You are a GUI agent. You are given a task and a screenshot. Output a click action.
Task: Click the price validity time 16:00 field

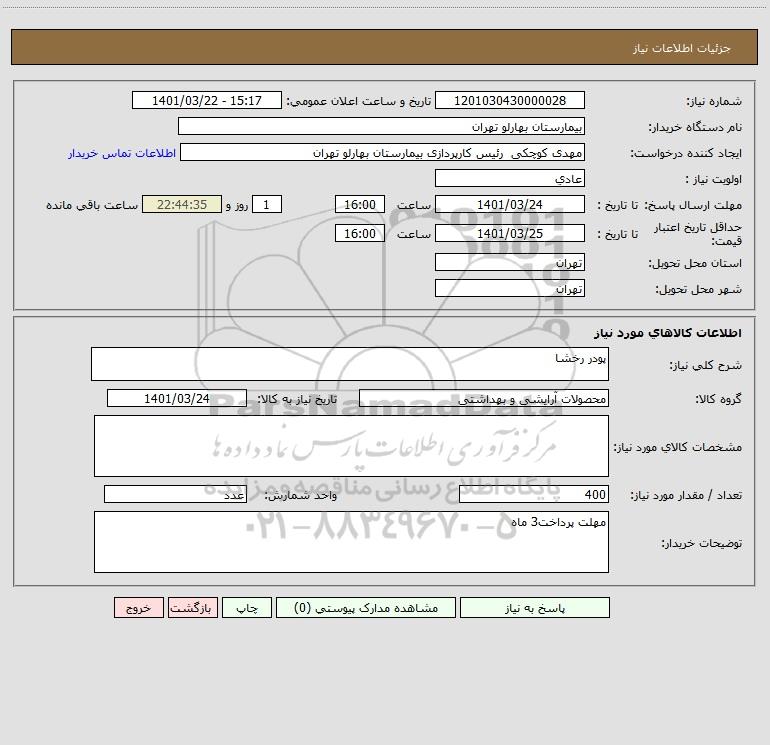pos(359,233)
